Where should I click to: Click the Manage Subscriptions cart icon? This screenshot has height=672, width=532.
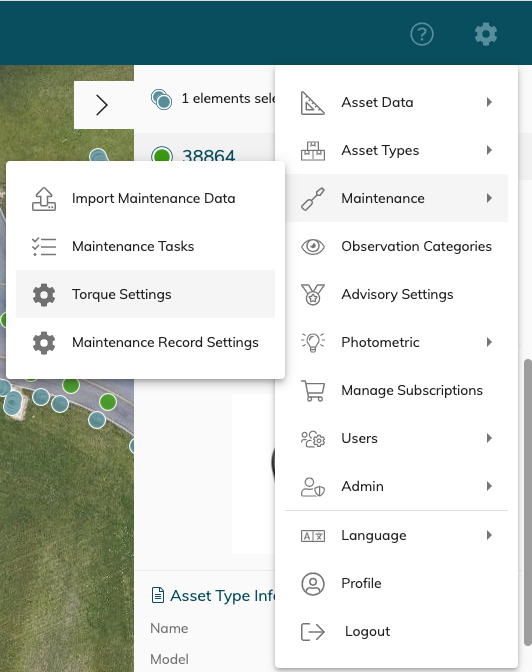(x=313, y=390)
